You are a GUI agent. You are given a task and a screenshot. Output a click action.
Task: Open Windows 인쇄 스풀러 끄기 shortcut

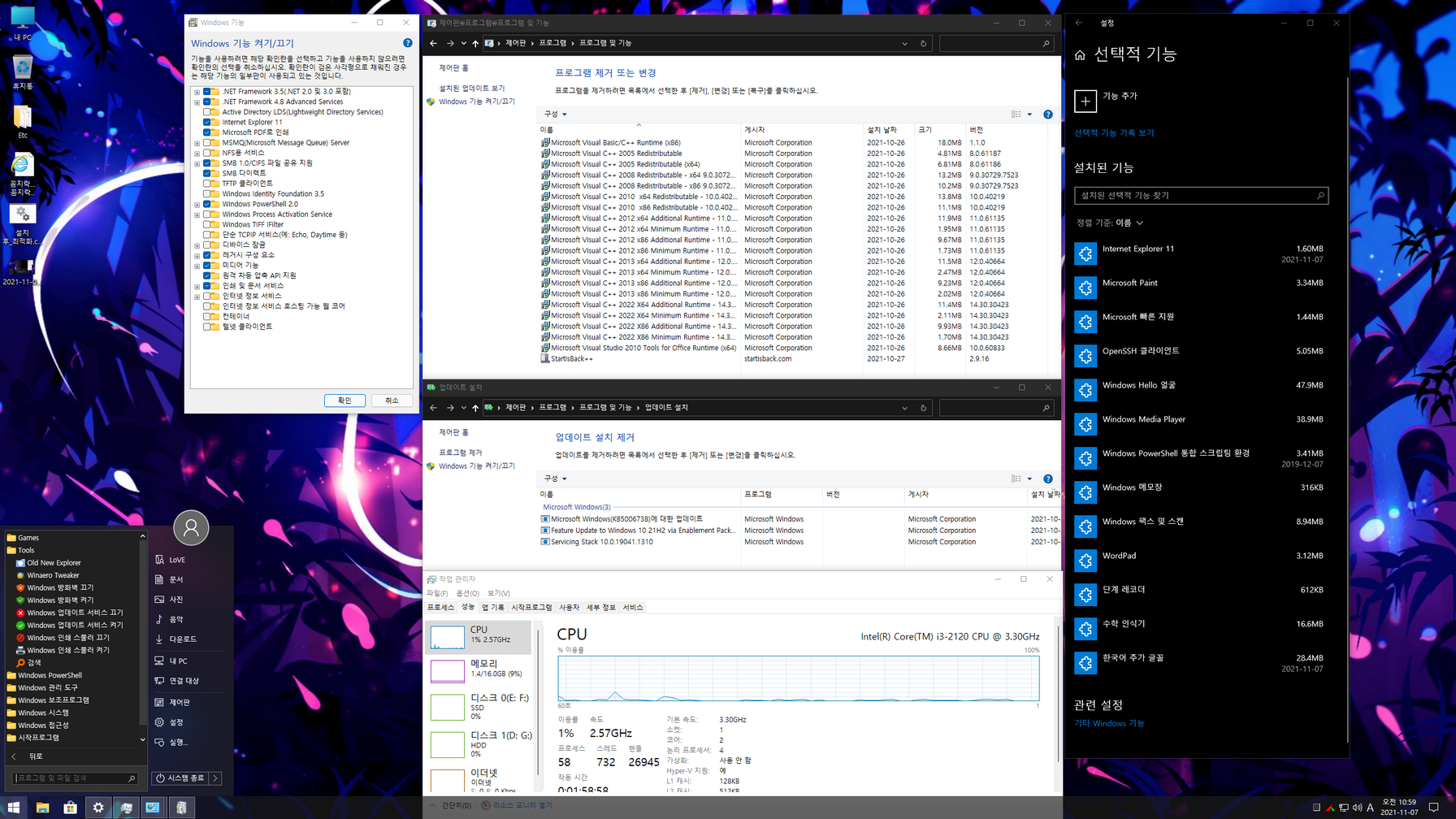coord(67,638)
